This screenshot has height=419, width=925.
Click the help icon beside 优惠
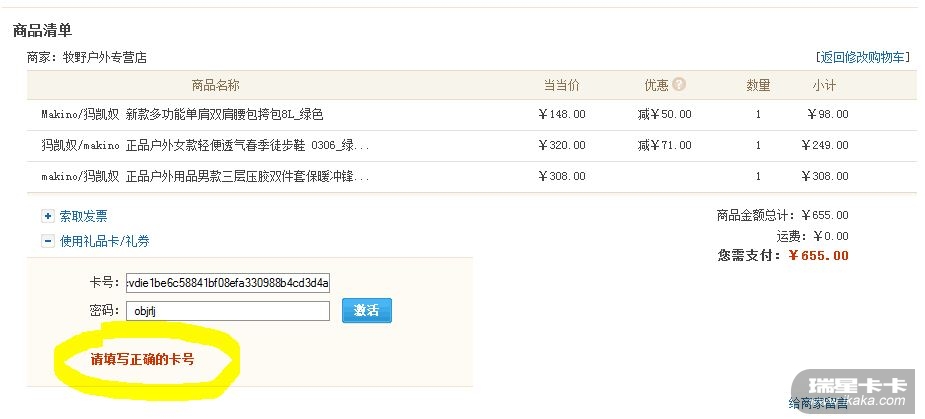(x=680, y=85)
